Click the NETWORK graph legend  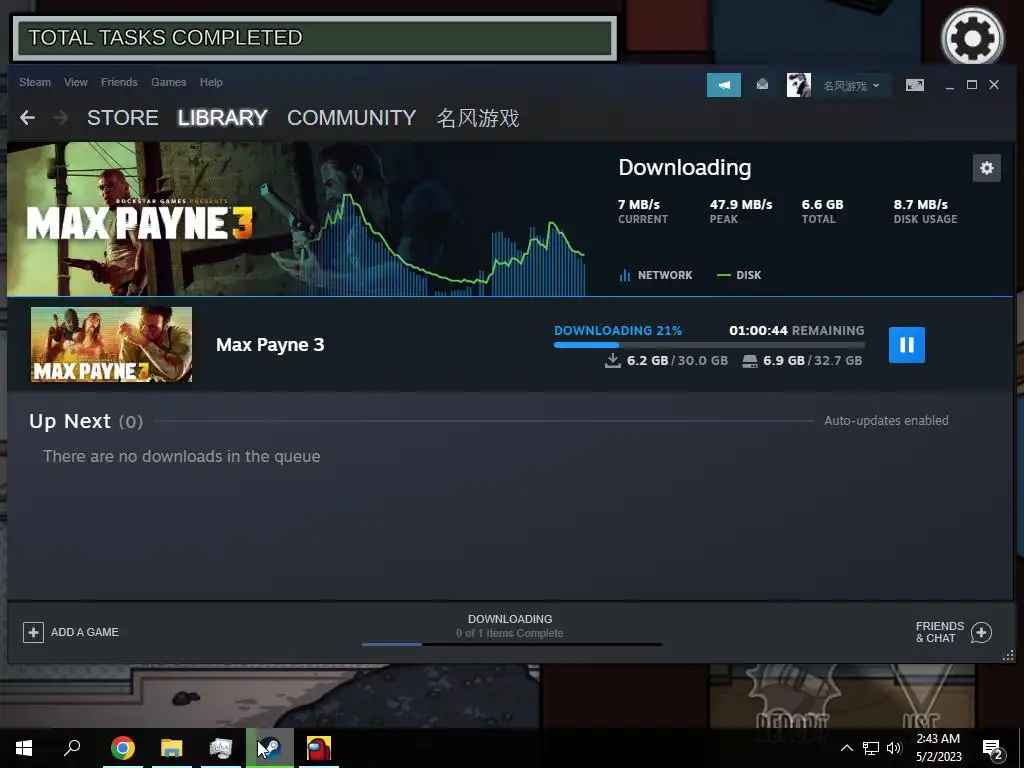(x=656, y=275)
